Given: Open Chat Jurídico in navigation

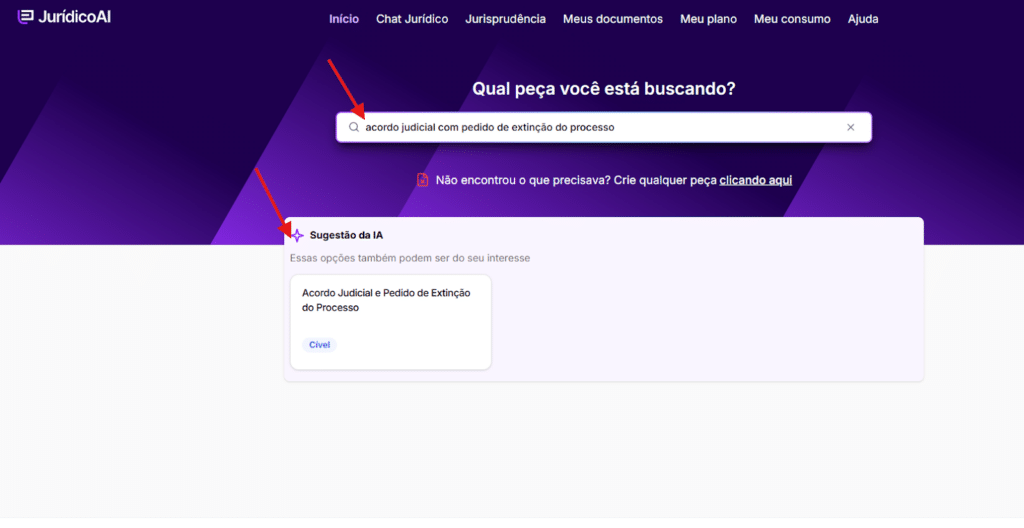Looking at the screenshot, I should tap(412, 19).
